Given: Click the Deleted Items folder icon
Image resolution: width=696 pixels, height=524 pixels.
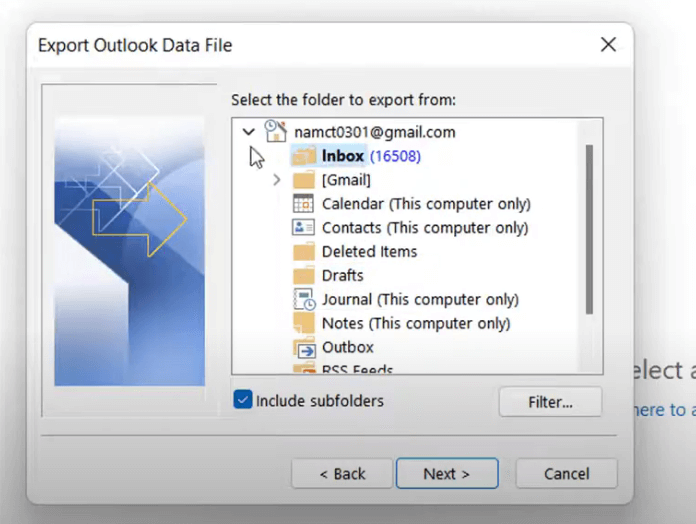Looking at the screenshot, I should pyautogui.click(x=304, y=252).
